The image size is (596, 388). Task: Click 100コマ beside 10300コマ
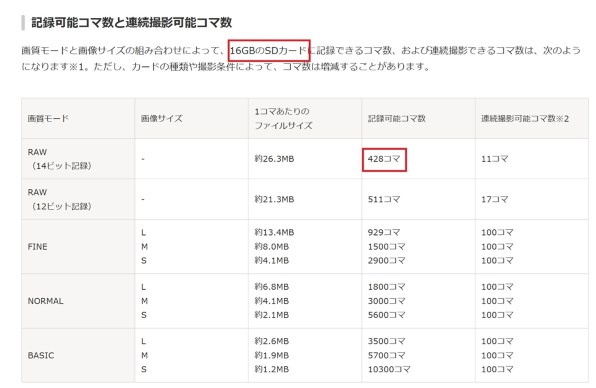point(497,369)
